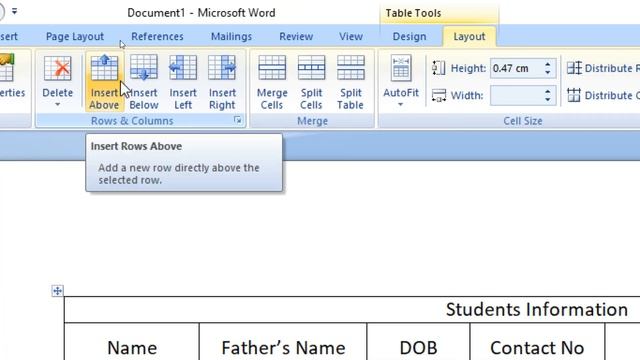Image resolution: width=640 pixels, height=360 pixels.
Task: Increase the row Height value
Action: [x=548, y=64]
